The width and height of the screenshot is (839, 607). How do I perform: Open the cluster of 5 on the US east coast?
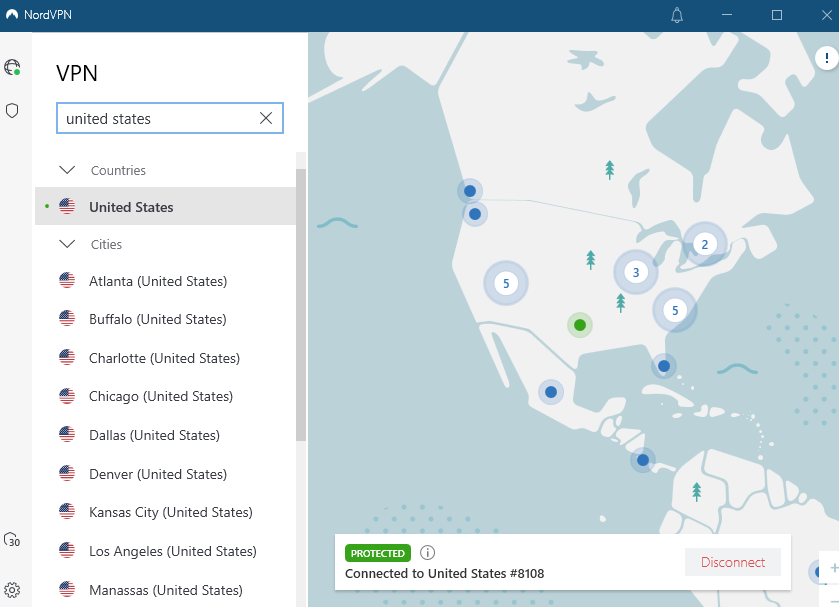675,310
